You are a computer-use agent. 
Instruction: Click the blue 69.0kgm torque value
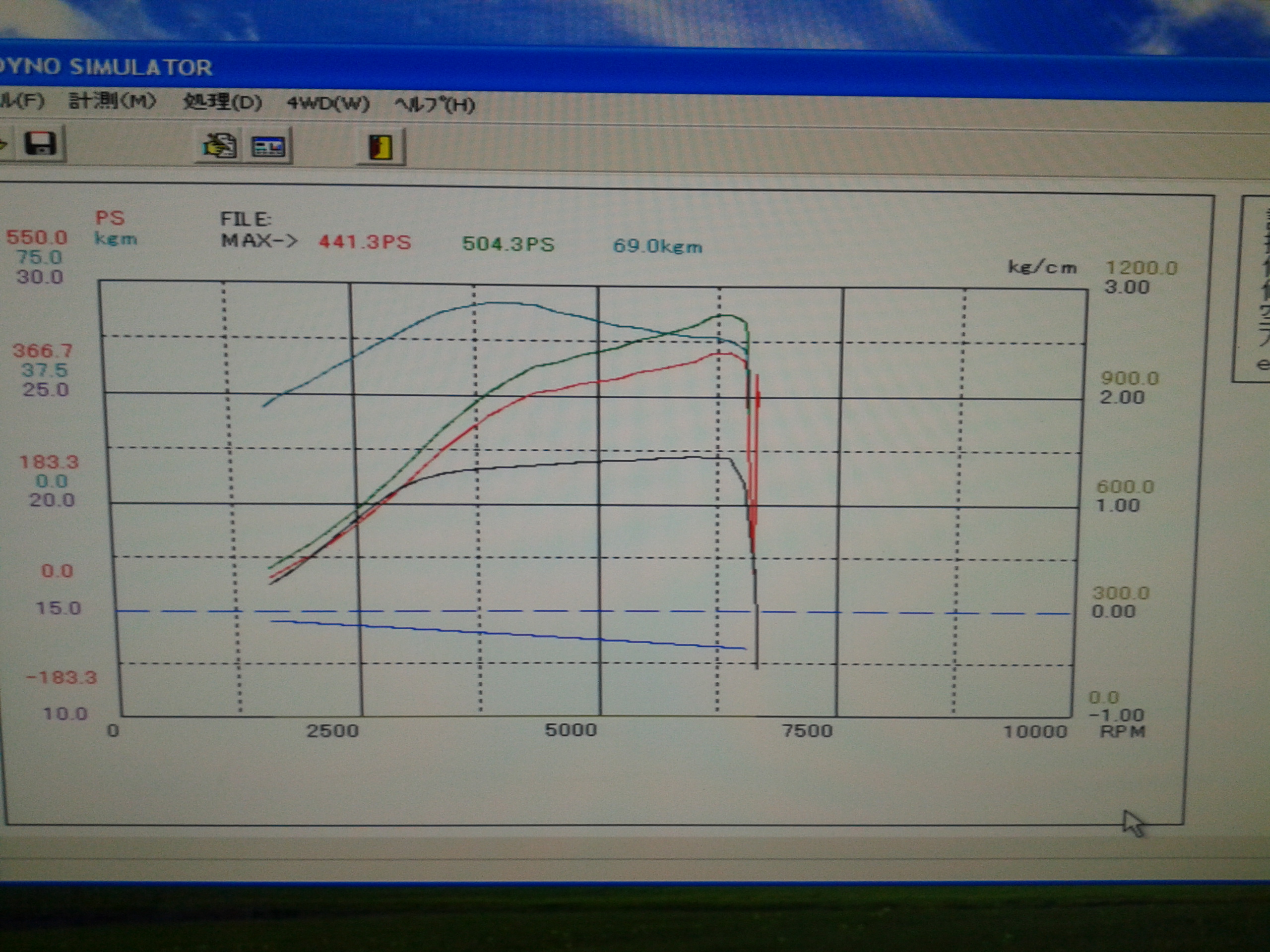click(657, 246)
